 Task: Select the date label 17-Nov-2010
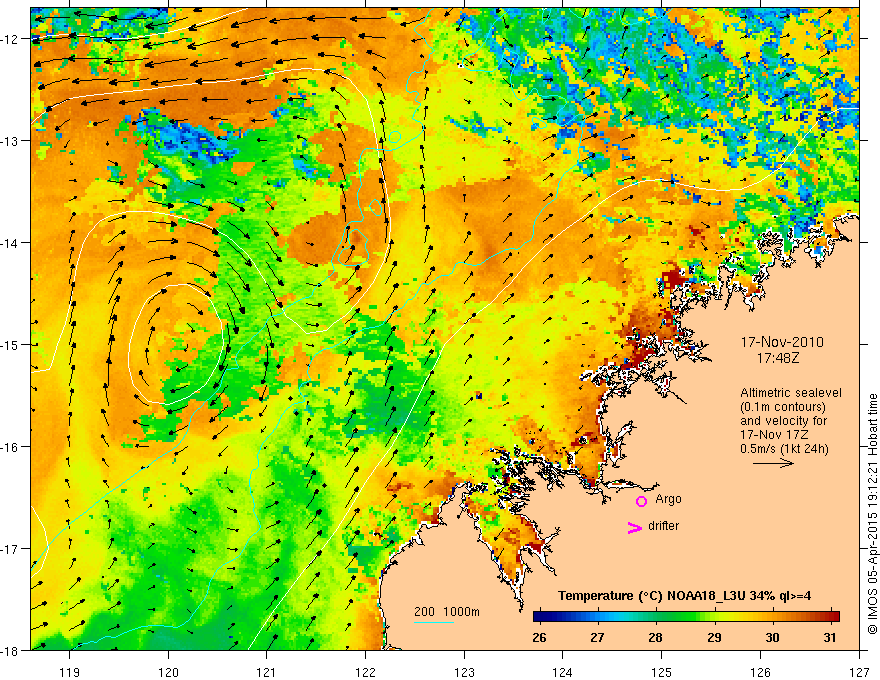click(782, 342)
